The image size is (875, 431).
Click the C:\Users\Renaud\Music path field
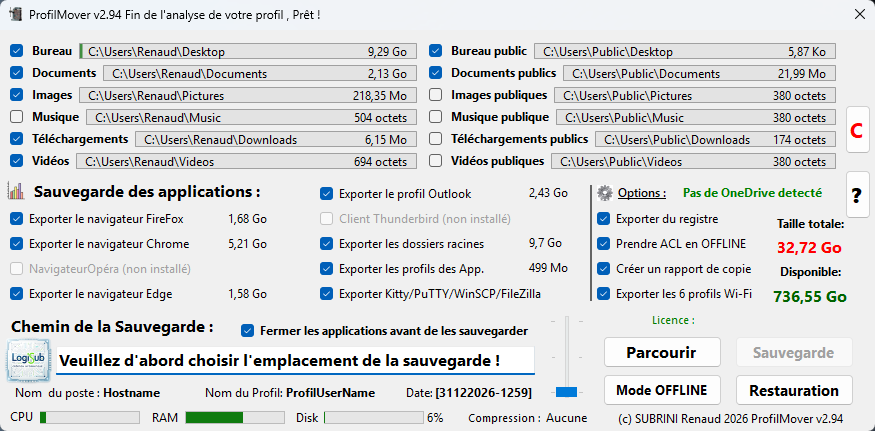click(252, 117)
